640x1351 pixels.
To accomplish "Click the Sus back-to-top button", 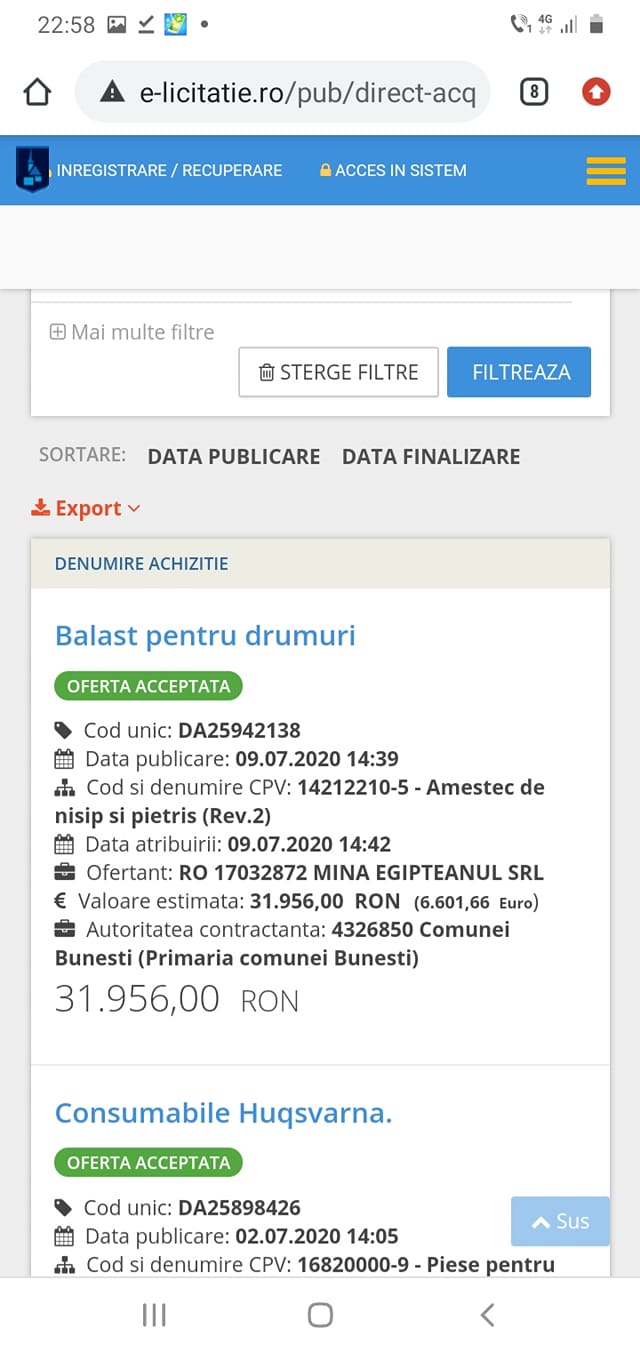I will [x=560, y=1221].
